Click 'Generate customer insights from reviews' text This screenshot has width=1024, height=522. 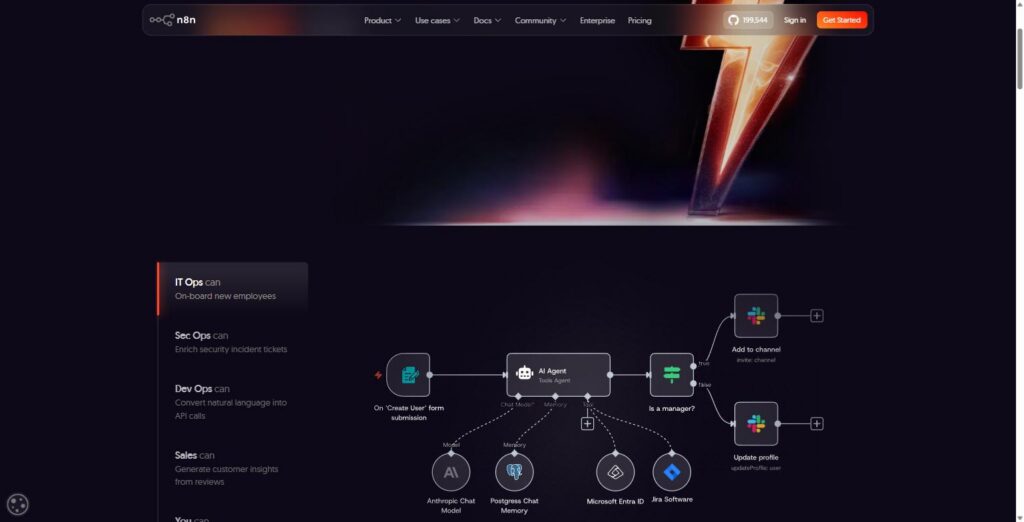click(x=226, y=476)
